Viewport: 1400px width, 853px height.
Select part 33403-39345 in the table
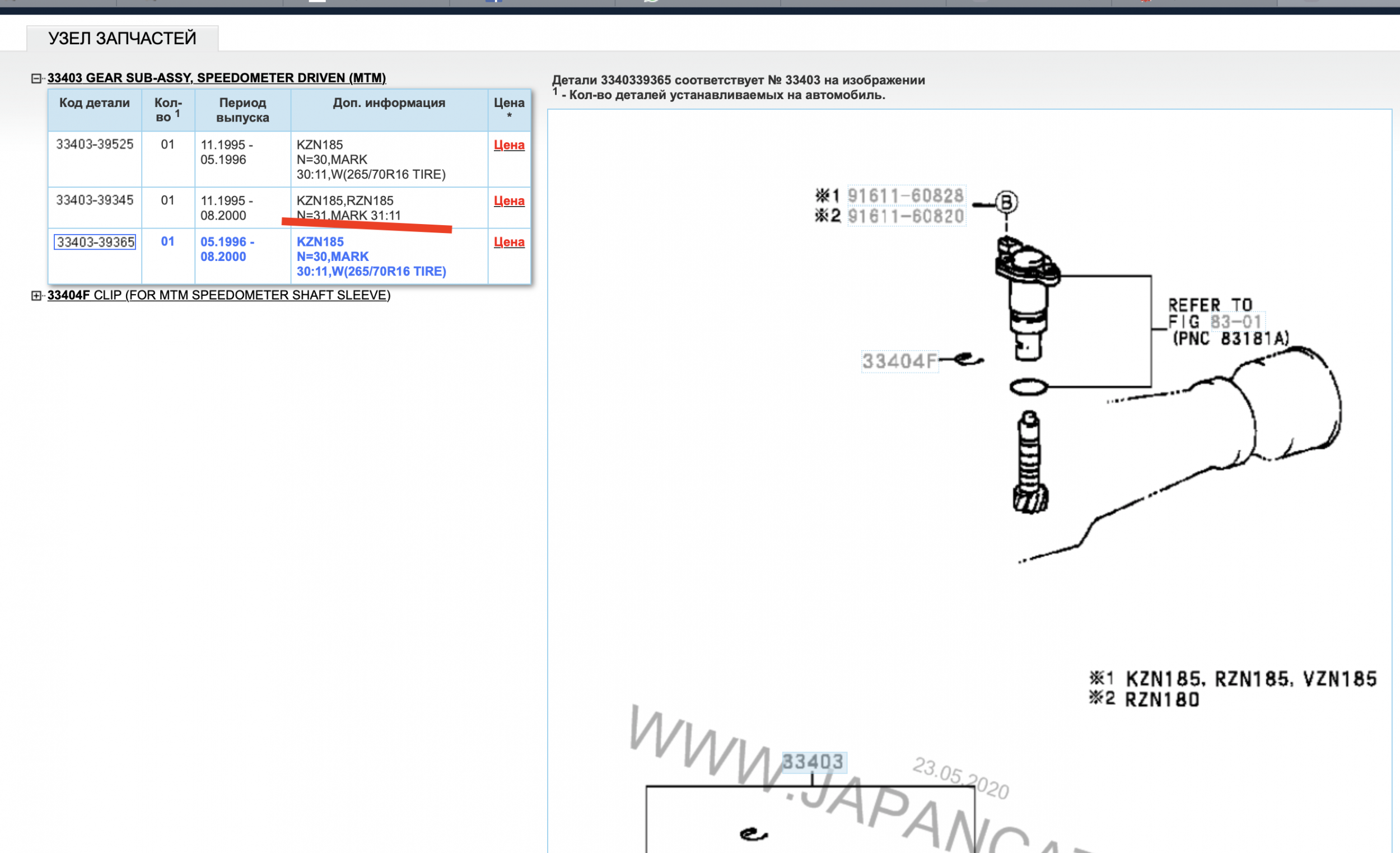point(96,200)
